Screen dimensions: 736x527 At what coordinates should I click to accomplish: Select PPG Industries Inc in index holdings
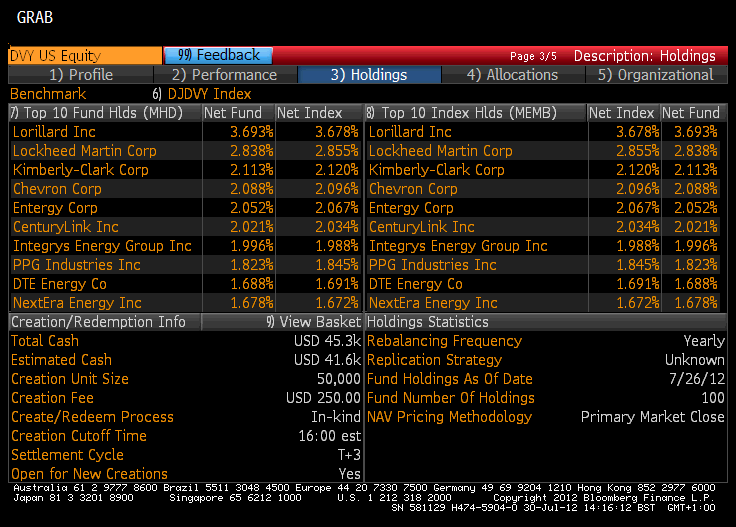click(x=432, y=265)
